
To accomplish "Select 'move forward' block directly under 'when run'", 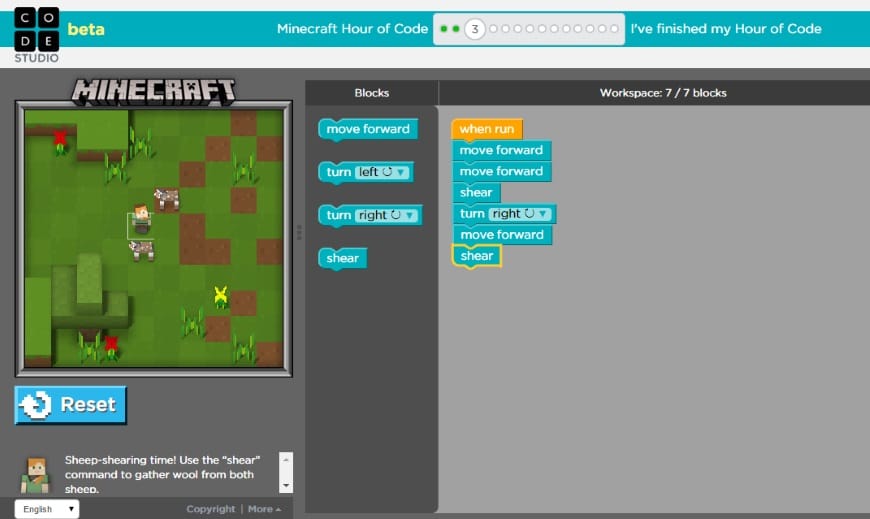I will tap(501, 150).
